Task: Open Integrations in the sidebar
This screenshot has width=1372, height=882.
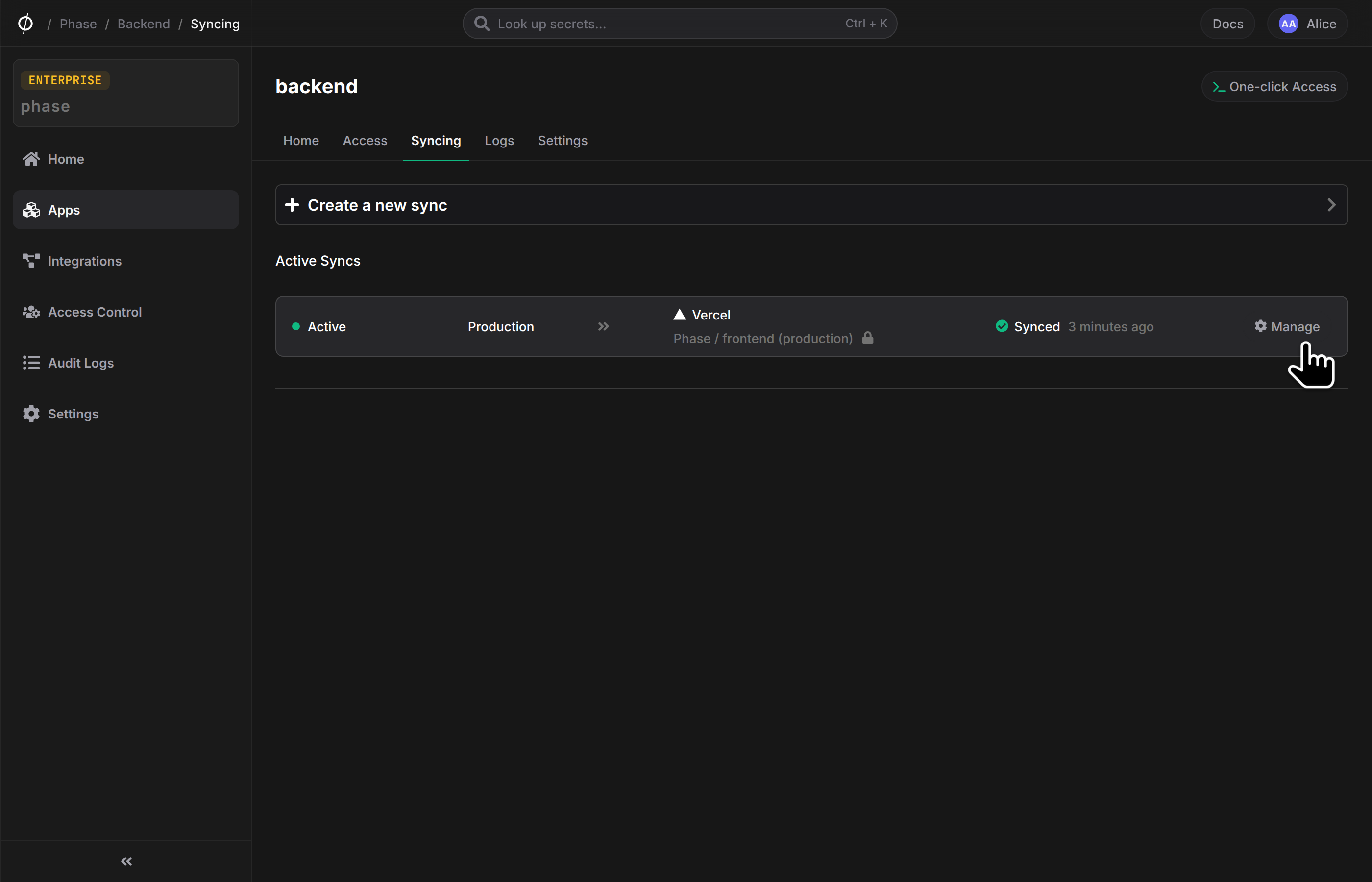Action: click(x=126, y=261)
